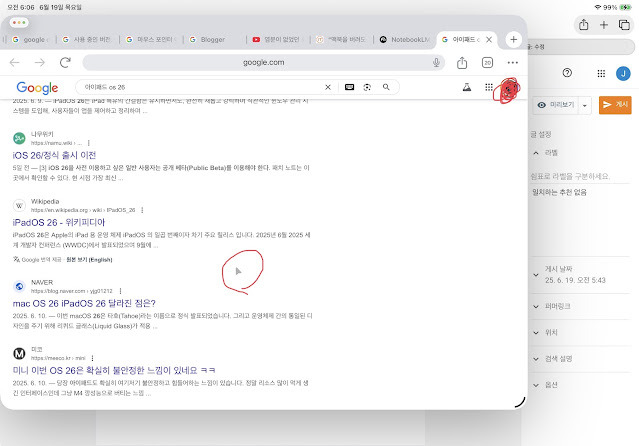Open more options for the 나무위키 result
639x446 pixels.
88,143
